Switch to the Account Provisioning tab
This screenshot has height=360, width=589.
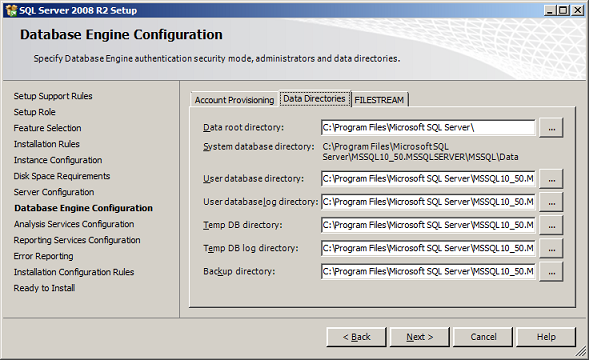pos(234,100)
